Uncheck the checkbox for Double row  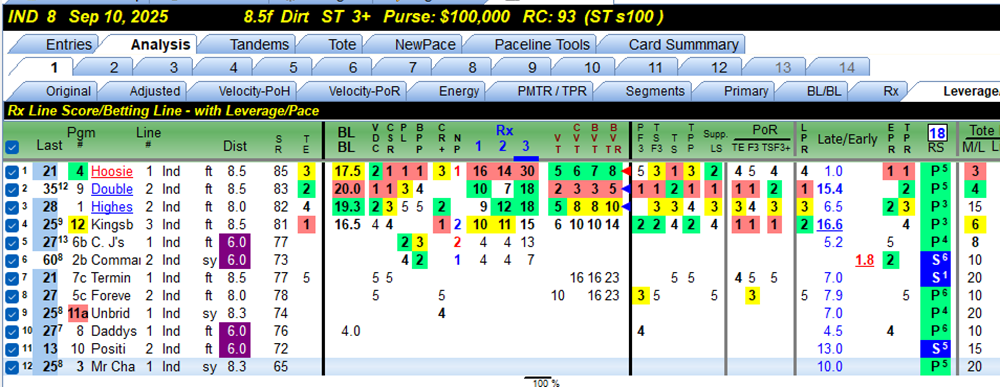point(11,190)
